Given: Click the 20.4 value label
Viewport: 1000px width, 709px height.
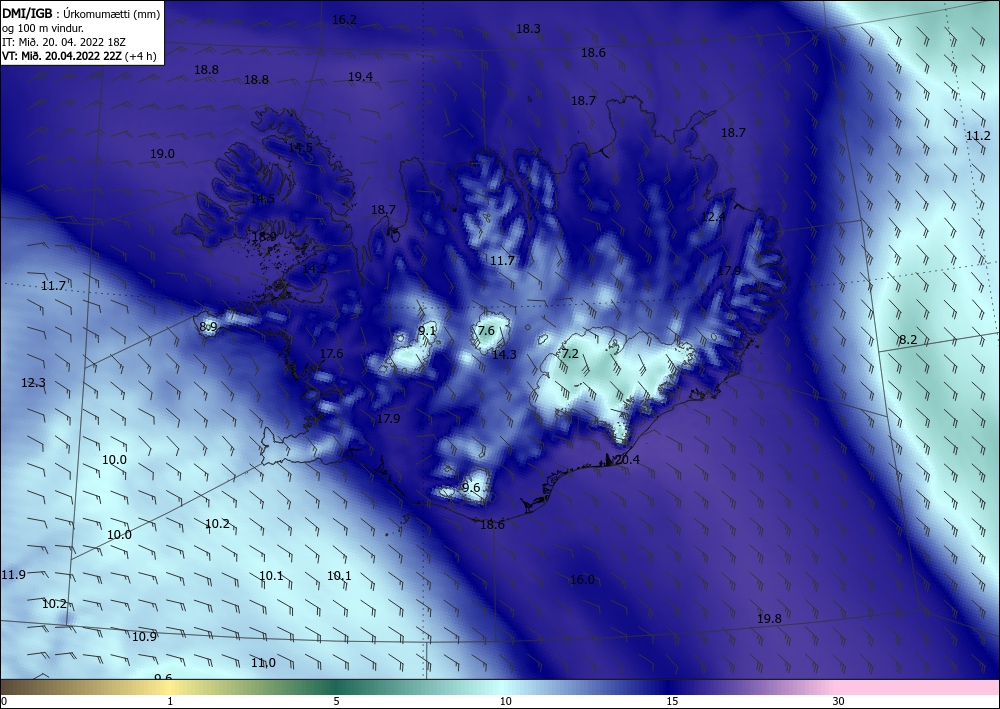Looking at the screenshot, I should coord(628,460).
